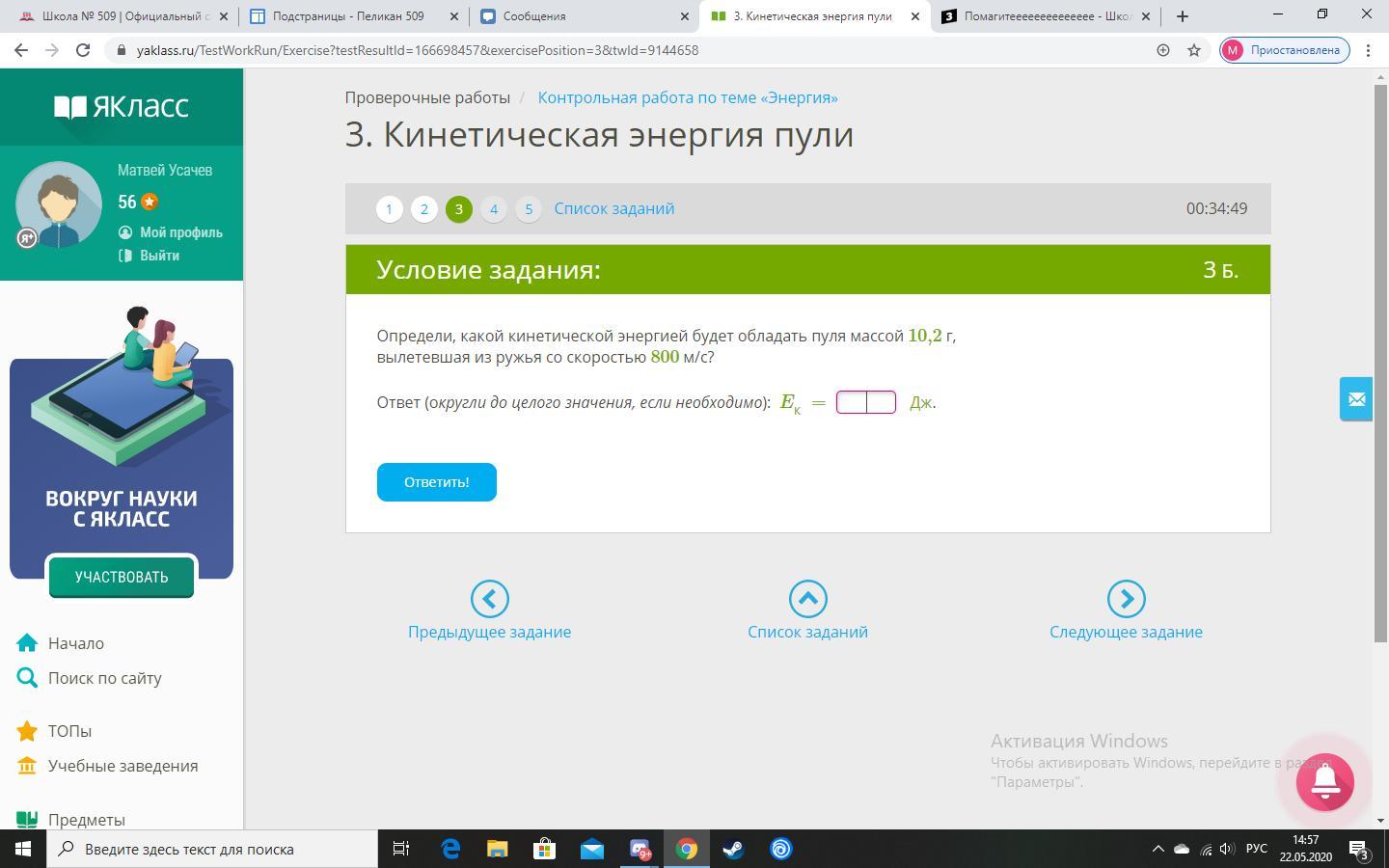Open Контрольная работа по теме «Энергия» breadcrumb
Screen dimensions: 1389x868
coord(688,97)
